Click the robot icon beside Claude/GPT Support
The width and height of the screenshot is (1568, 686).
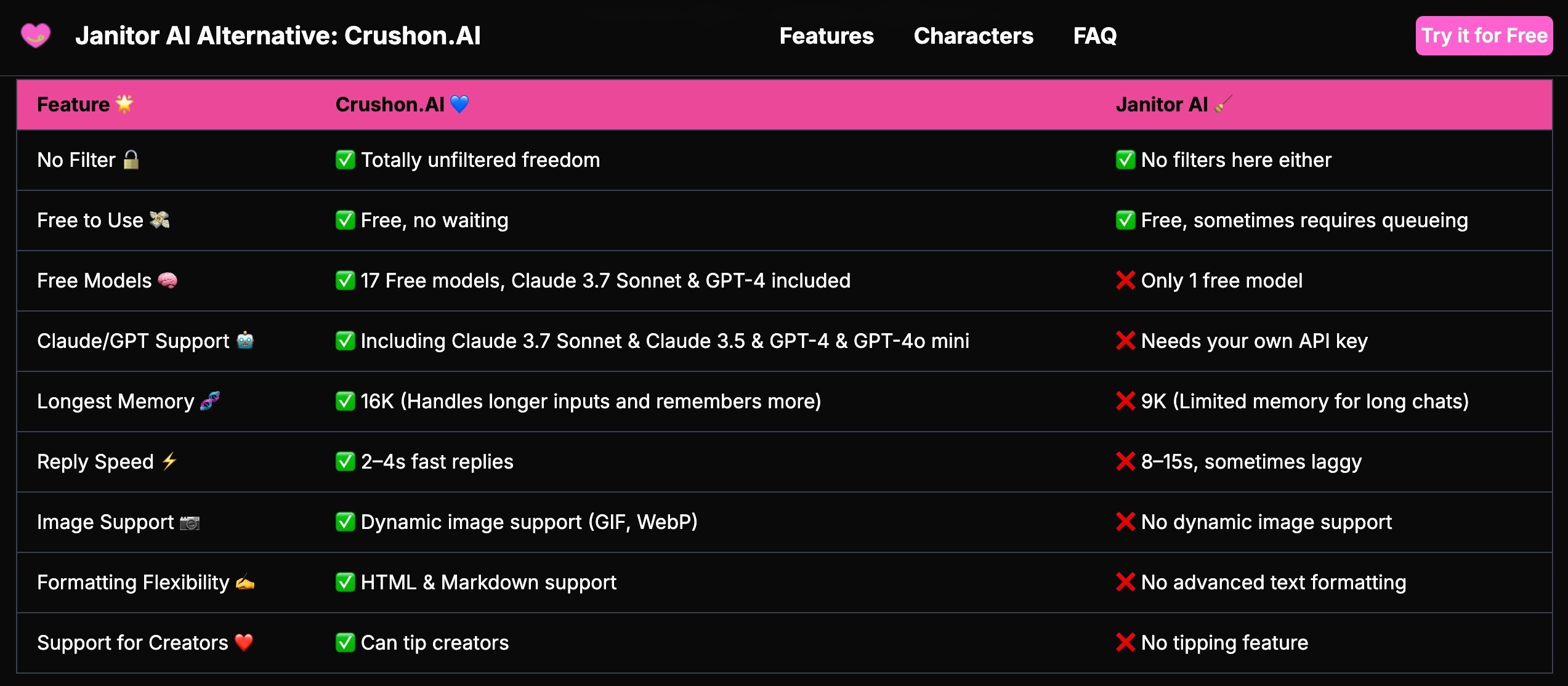(x=245, y=341)
